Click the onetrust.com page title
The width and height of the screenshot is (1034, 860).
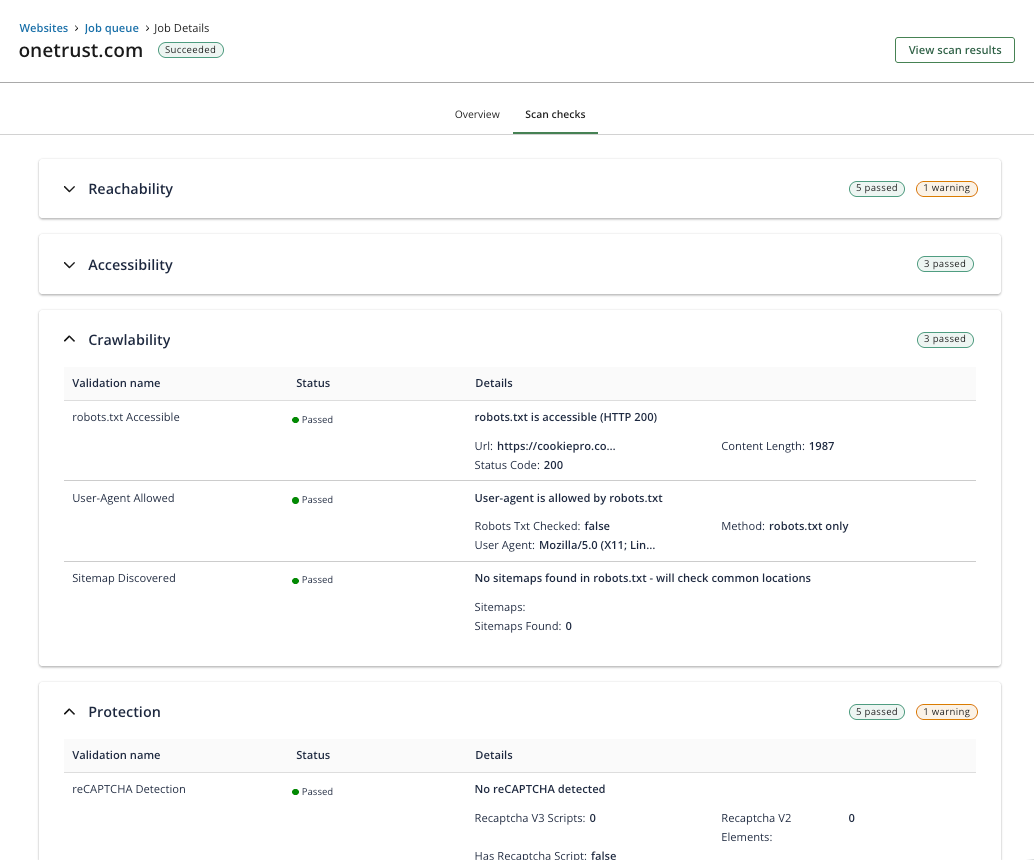tap(81, 51)
